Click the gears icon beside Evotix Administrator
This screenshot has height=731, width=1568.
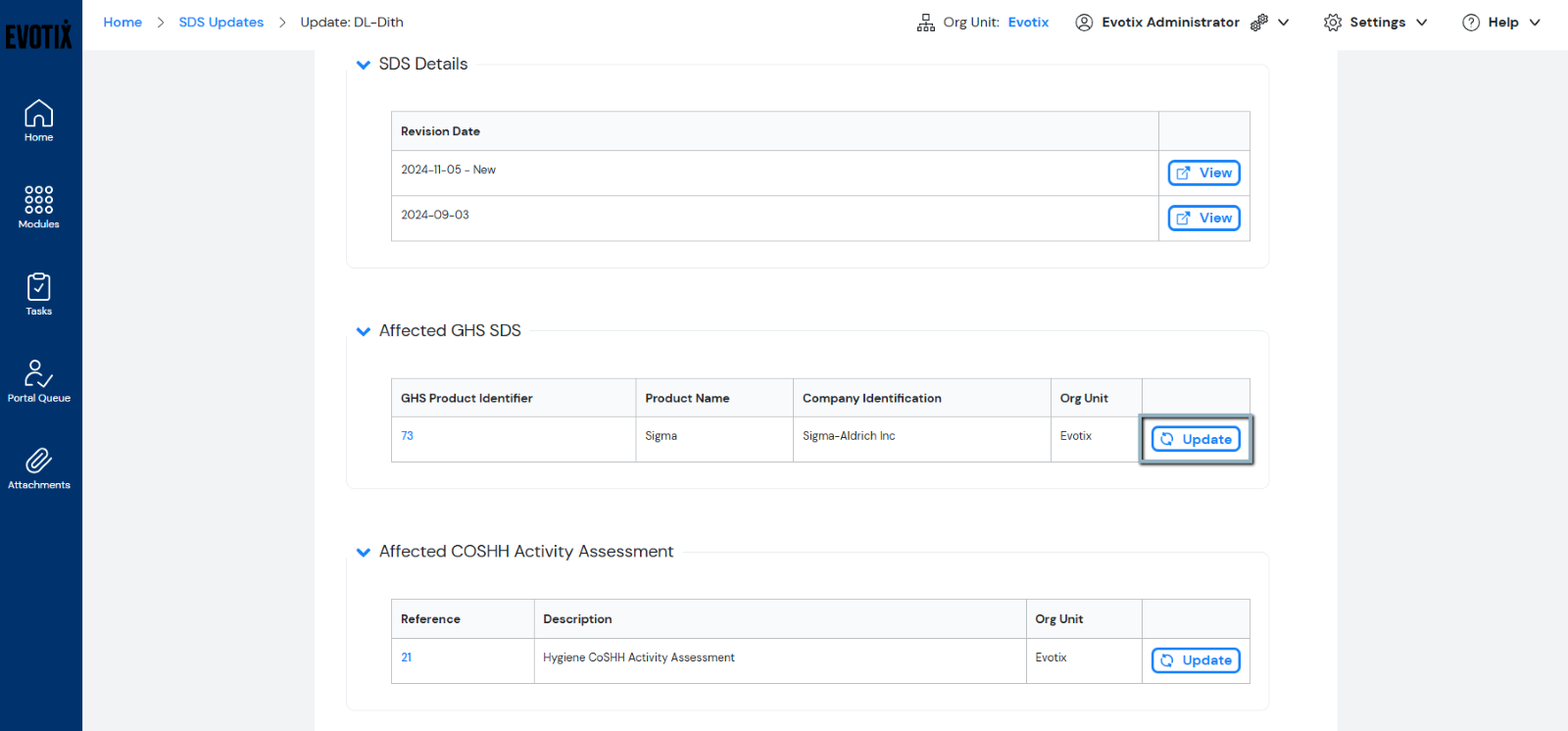point(1259,23)
